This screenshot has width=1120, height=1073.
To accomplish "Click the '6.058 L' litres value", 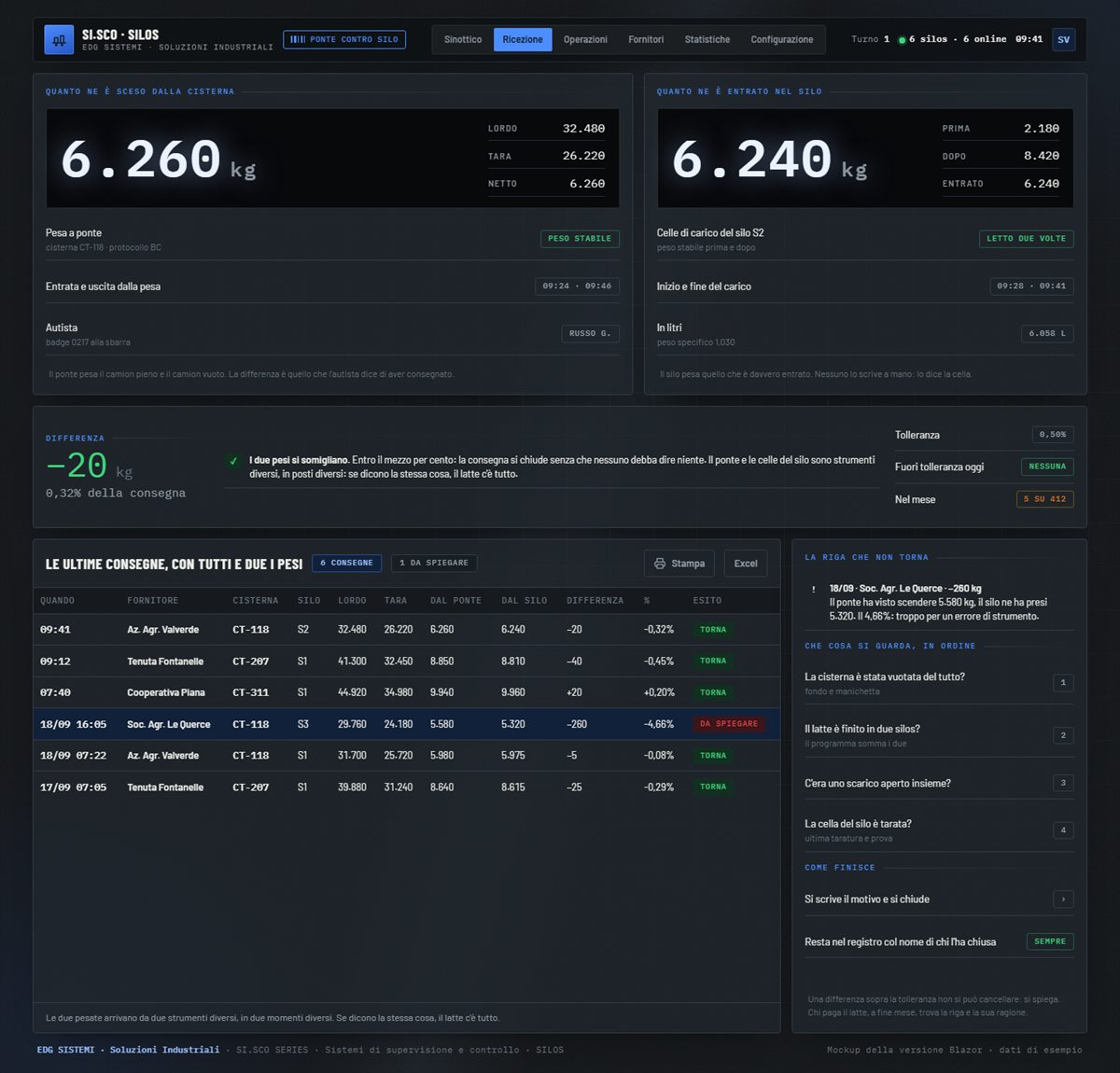I will pyautogui.click(x=1047, y=333).
